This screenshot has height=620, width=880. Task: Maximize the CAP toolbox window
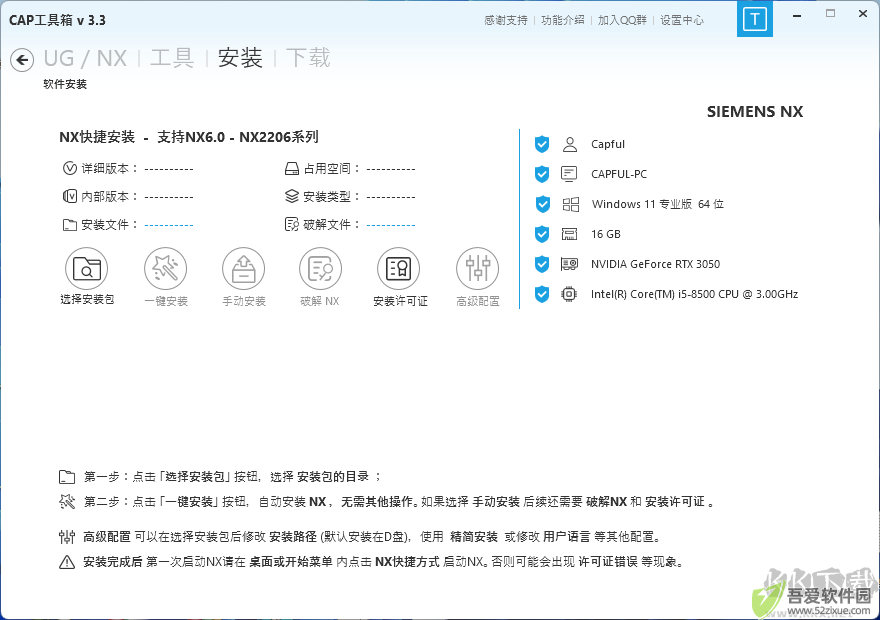tap(831, 13)
